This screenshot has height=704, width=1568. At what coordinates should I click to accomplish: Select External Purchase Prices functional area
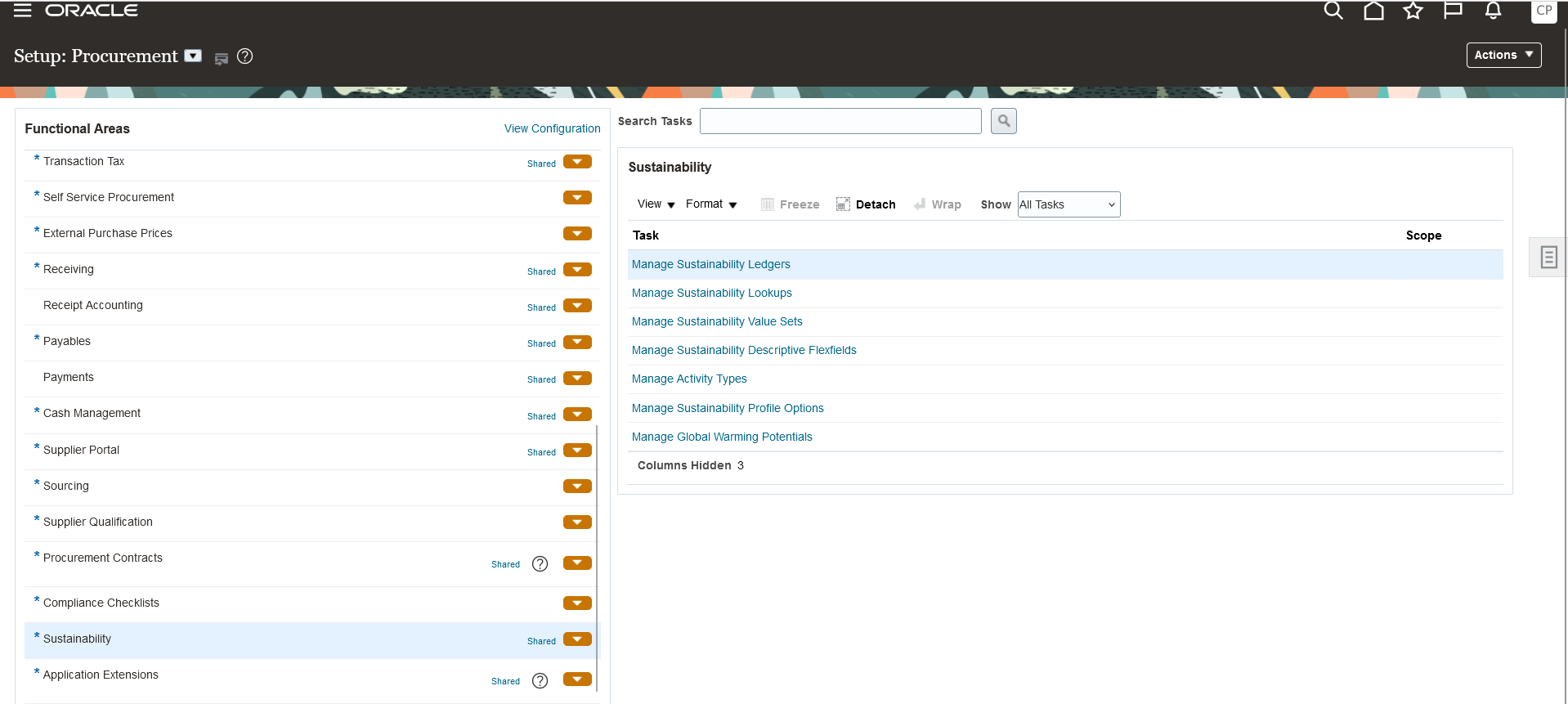(x=108, y=233)
